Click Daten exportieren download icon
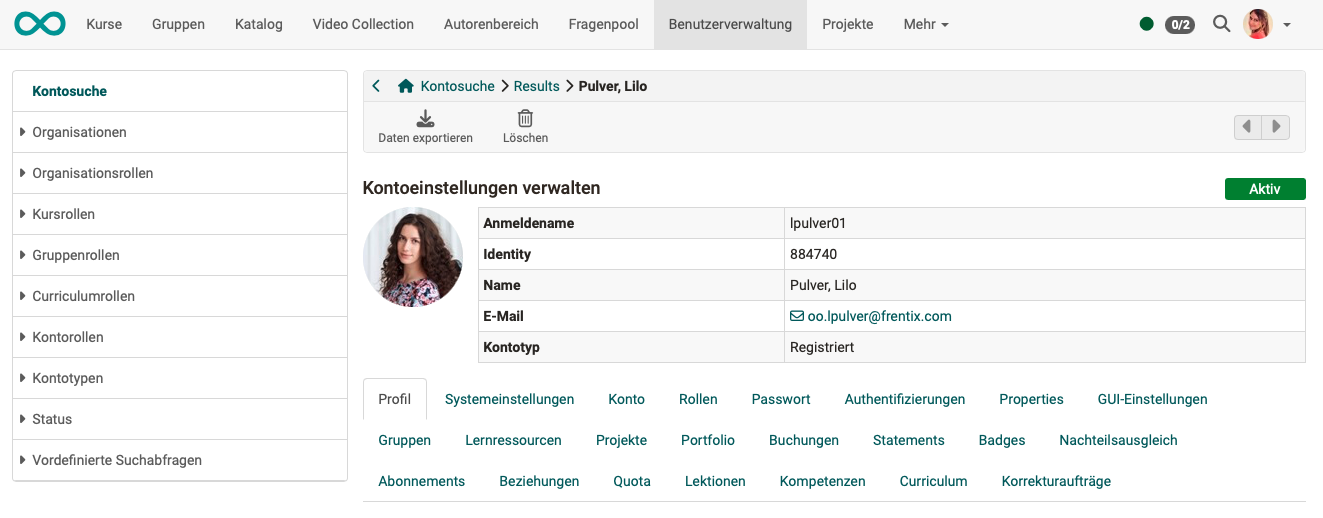 click(x=425, y=118)
